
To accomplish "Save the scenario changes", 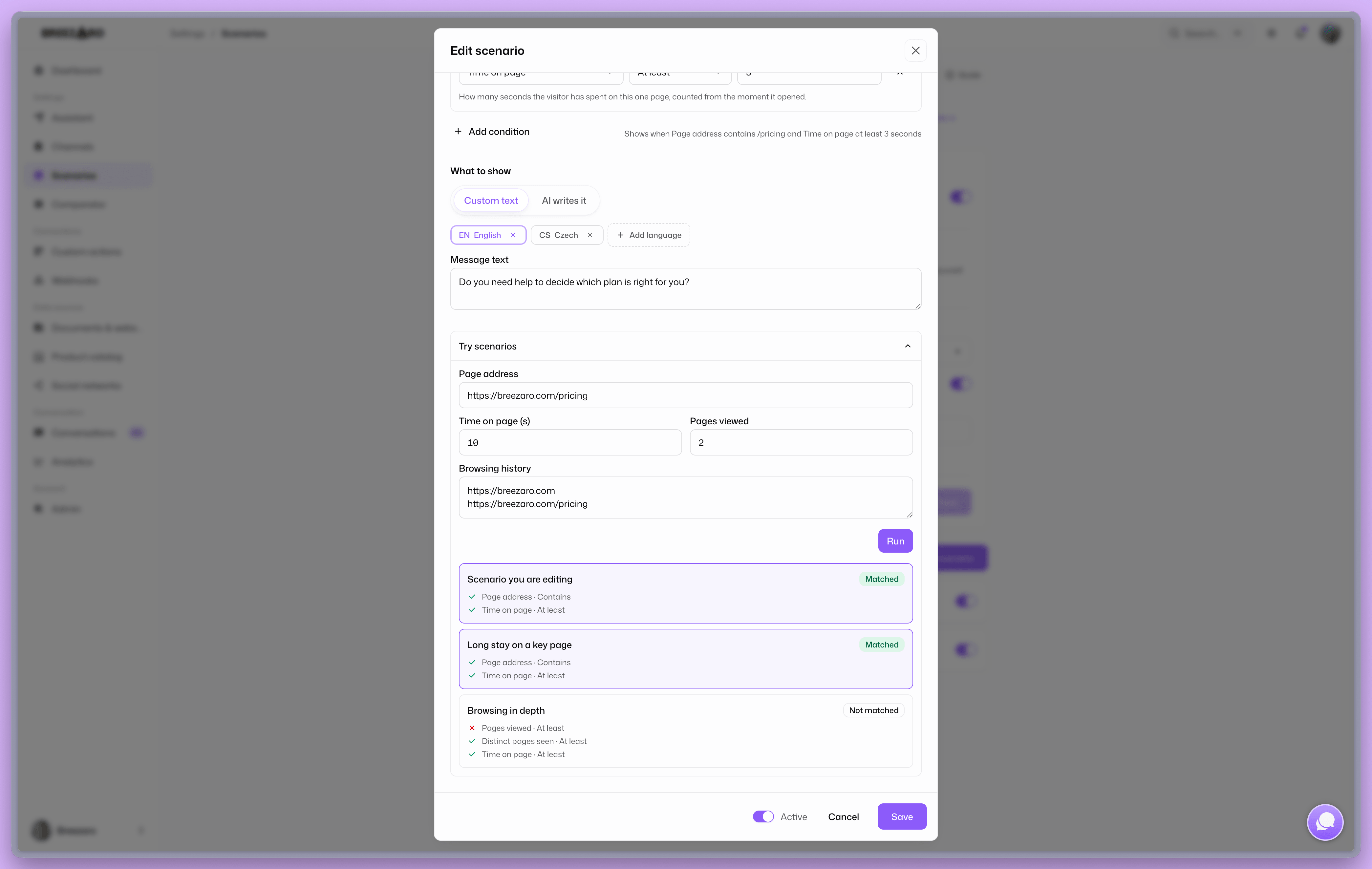I will point(901,816).
